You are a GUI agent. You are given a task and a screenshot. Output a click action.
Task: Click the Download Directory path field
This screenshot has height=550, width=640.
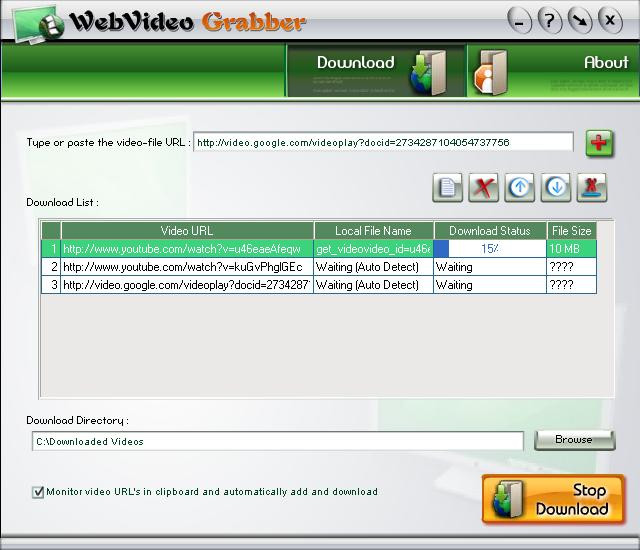point(278,441)
